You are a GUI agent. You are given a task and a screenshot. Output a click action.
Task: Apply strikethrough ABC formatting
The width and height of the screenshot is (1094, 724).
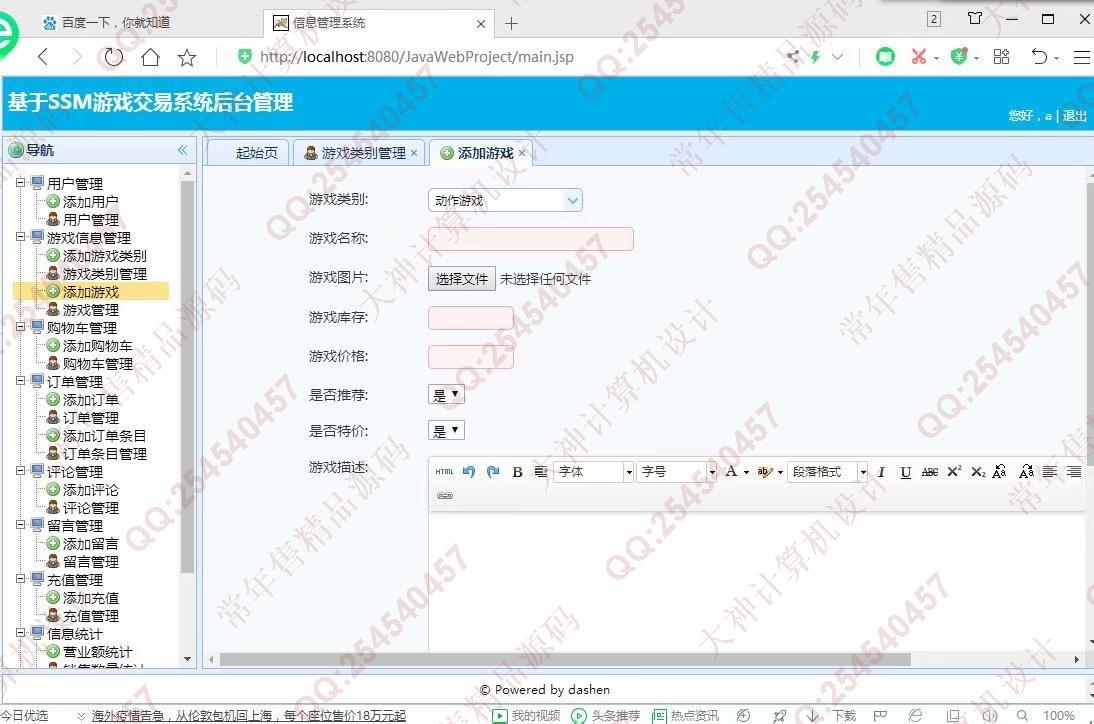[929, 472]
